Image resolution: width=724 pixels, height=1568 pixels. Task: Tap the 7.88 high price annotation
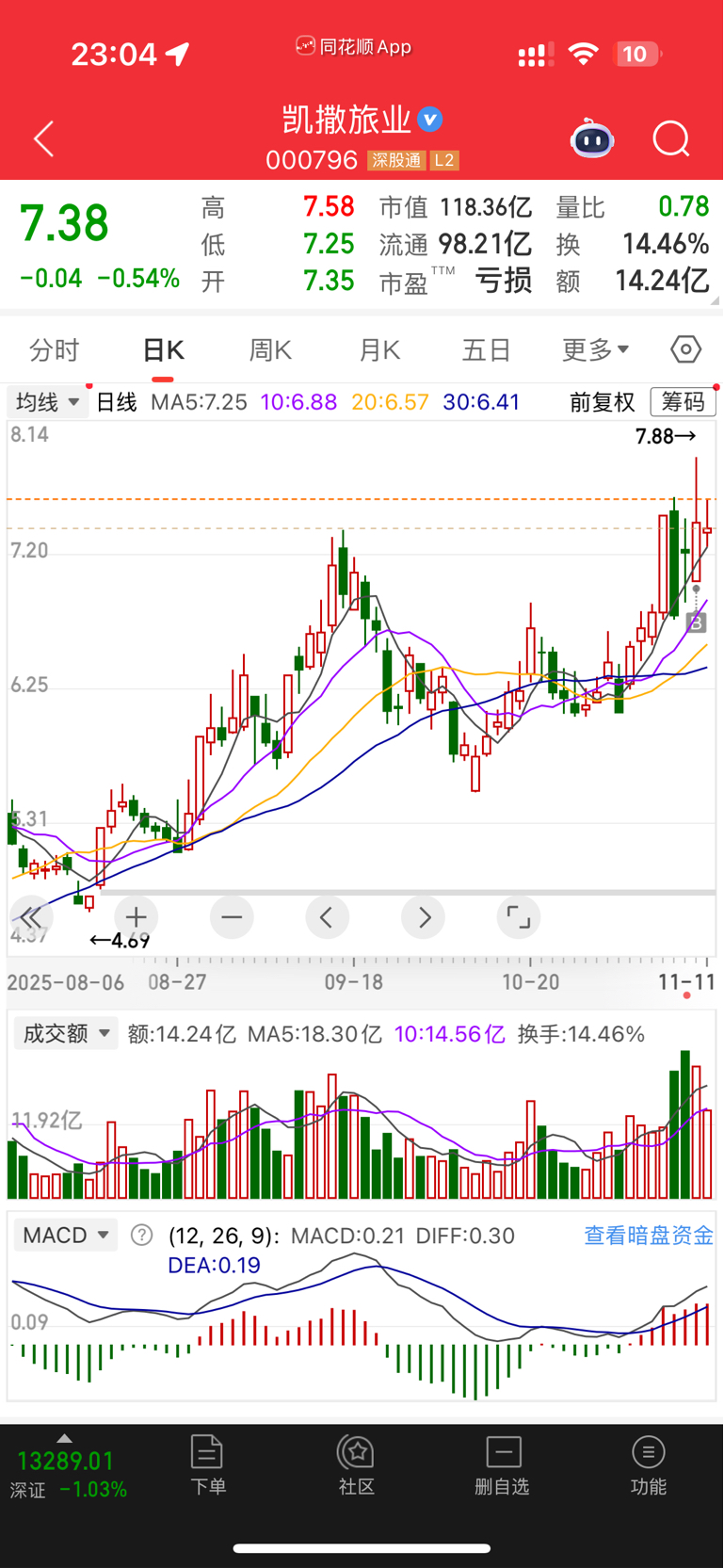[666, 436]
